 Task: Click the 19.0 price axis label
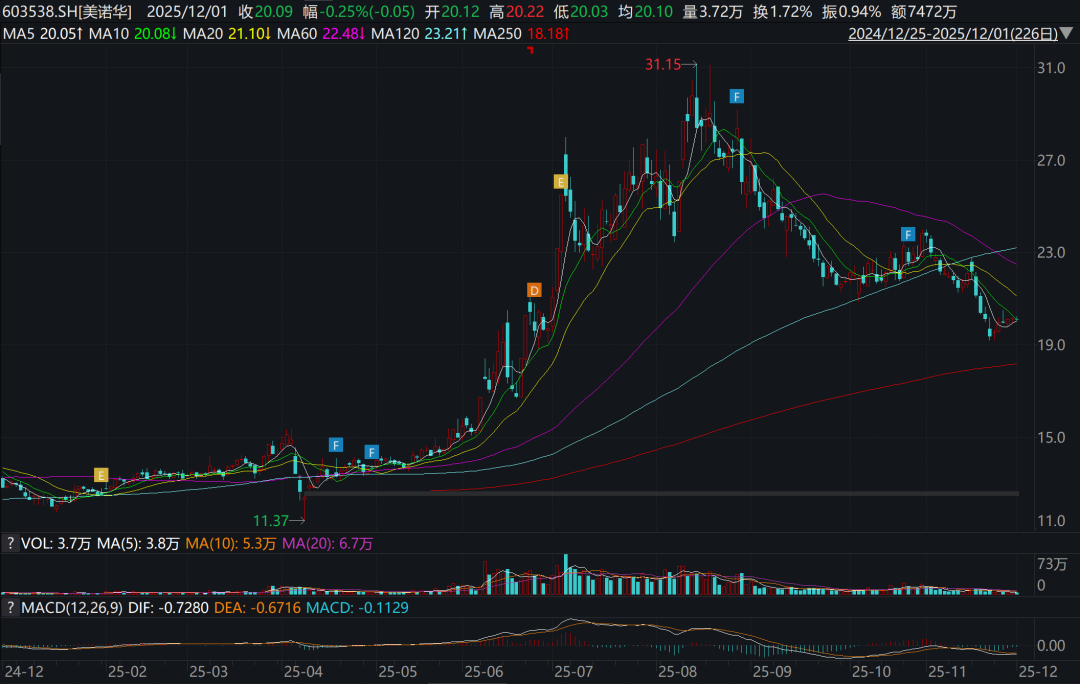1051,345
